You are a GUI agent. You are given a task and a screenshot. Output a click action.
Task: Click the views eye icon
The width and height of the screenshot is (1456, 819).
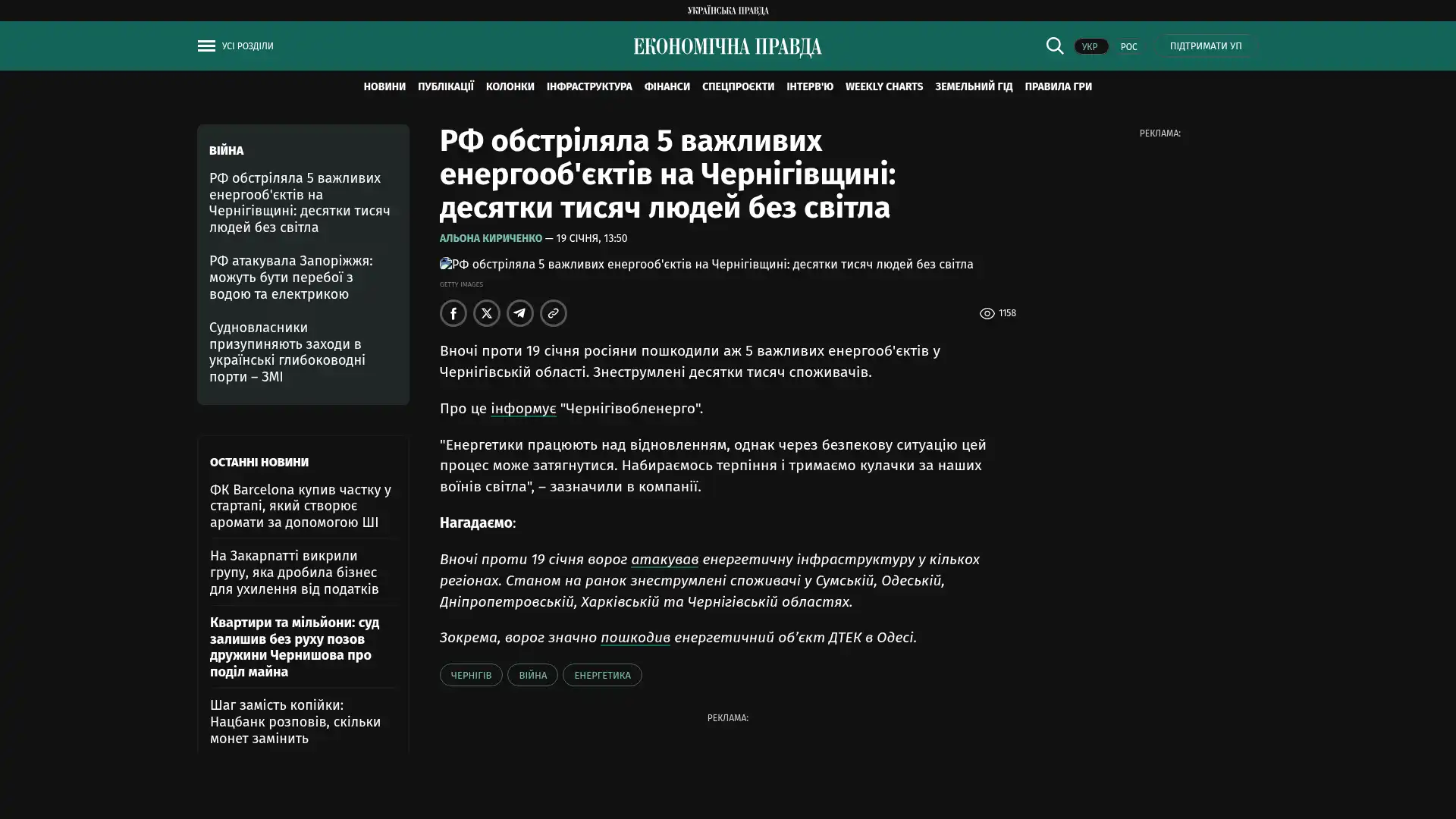click(987, 313)
